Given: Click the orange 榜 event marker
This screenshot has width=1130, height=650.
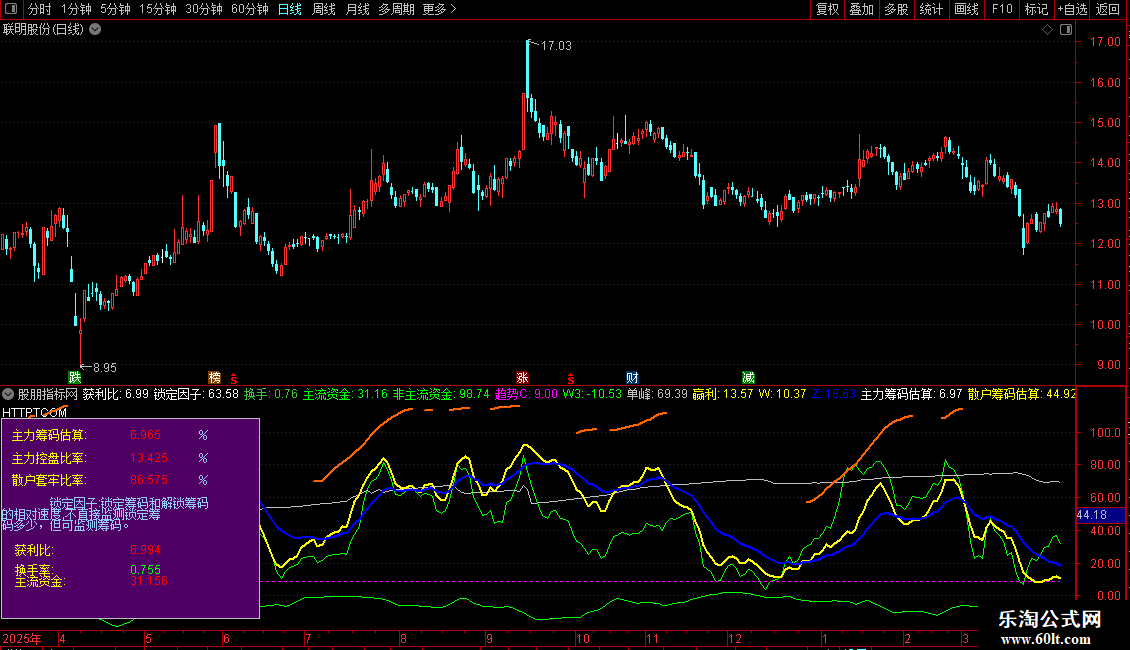Looking at the screenshot, I should (214, 378).
